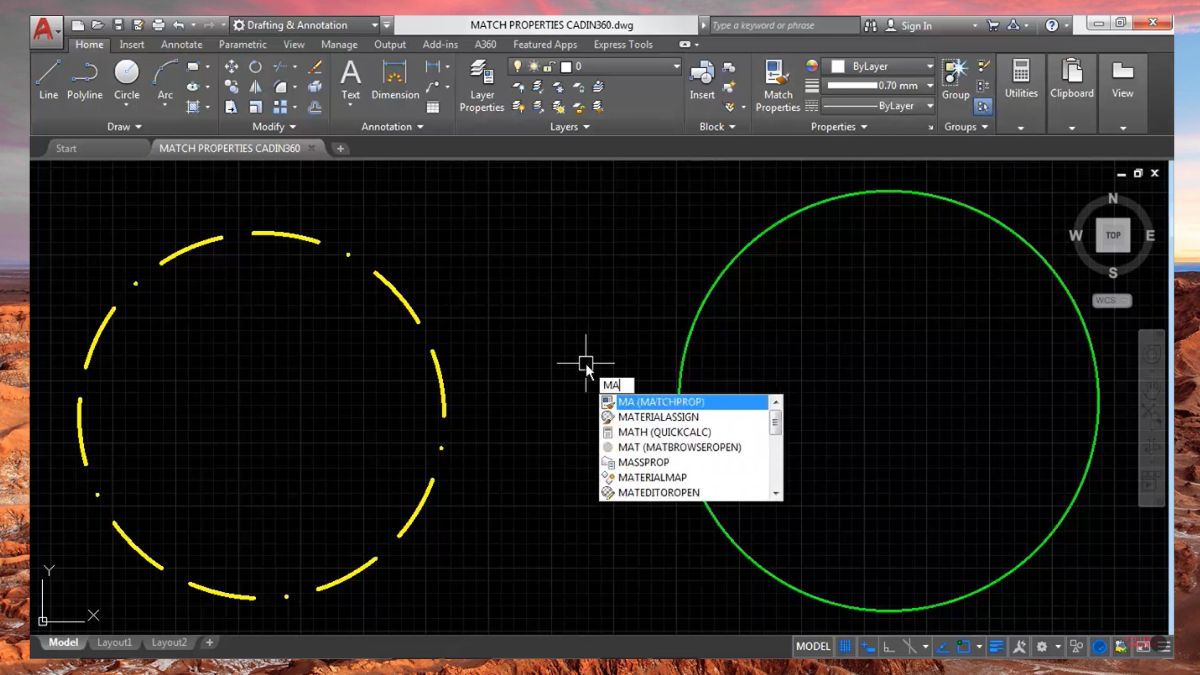
Task: Open the layer dropdown showing layer 0
Action: (595, 67)
